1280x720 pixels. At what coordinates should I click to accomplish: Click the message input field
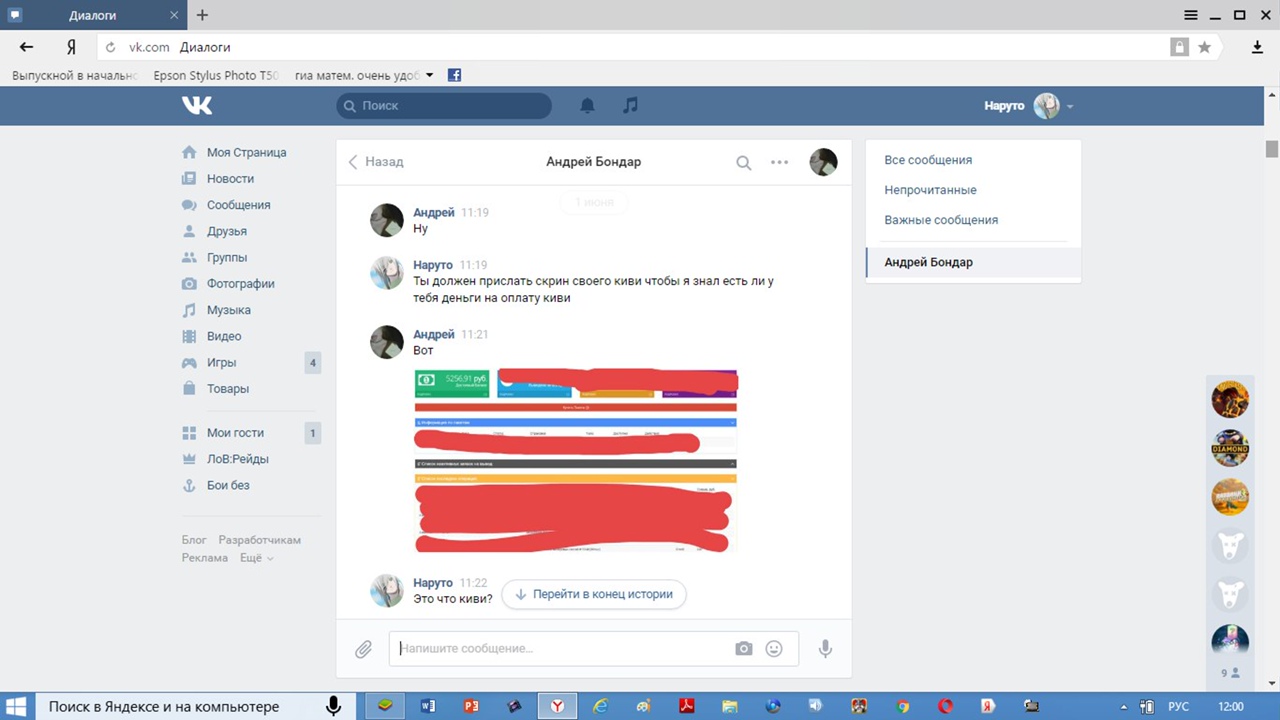pos(560,648)
